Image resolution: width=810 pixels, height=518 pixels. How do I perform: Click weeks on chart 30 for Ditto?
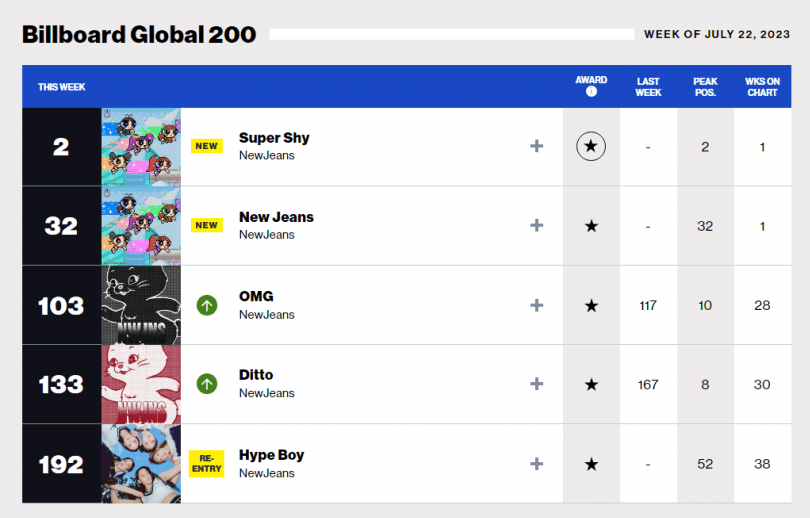(x=762, y=385)
